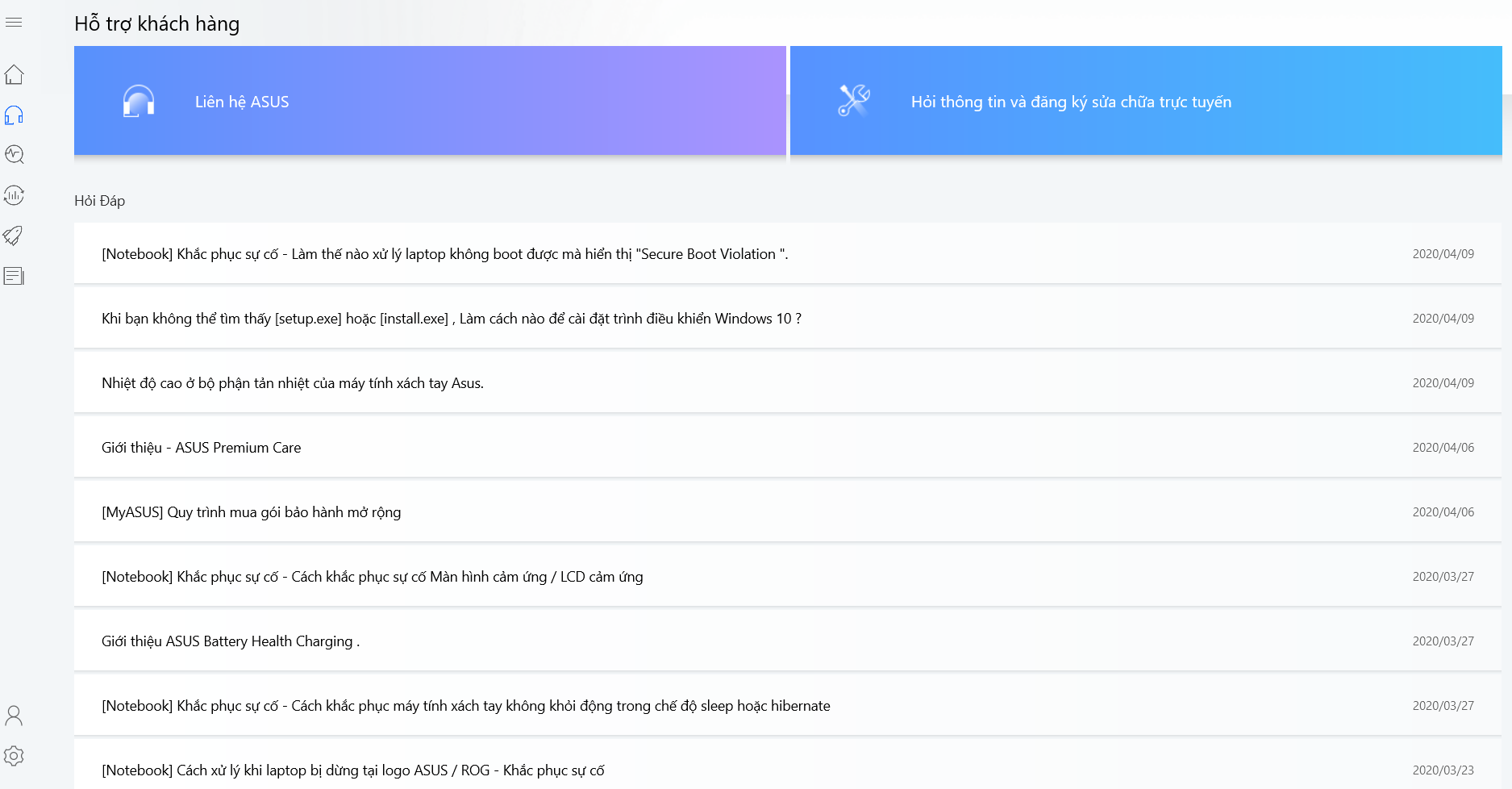1512x789 pixels.
Task: Open Giới thiệu ASUS Battery Health Charging
Action: click(788, 641)
